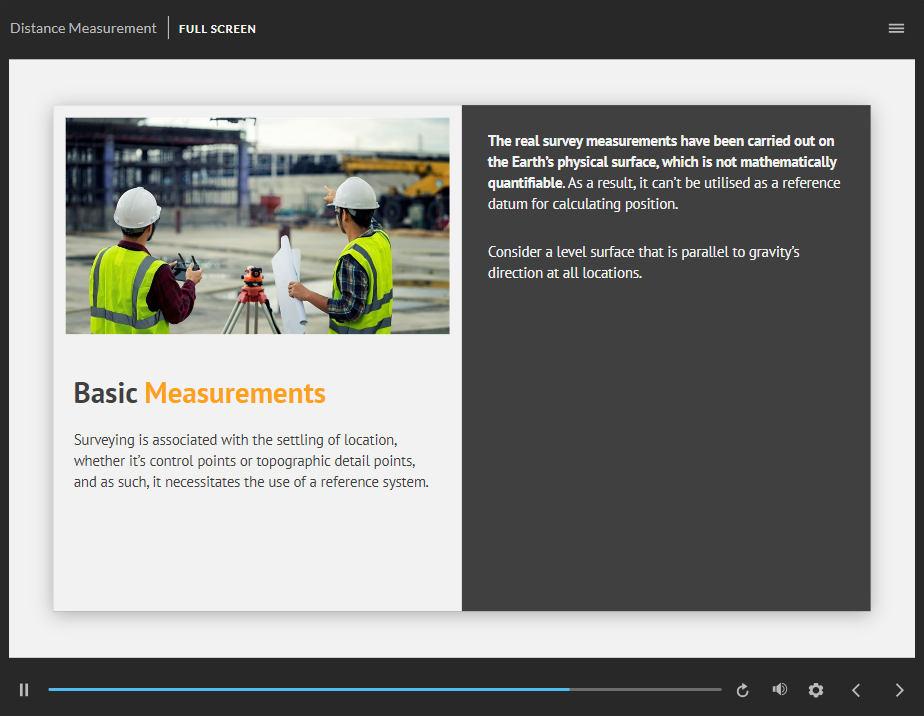Click the paragraph starting with Surveying is associated
Image resolution: width=924 pixels, height=716 pixels.
pyautogui.click(x=251, y=461)
